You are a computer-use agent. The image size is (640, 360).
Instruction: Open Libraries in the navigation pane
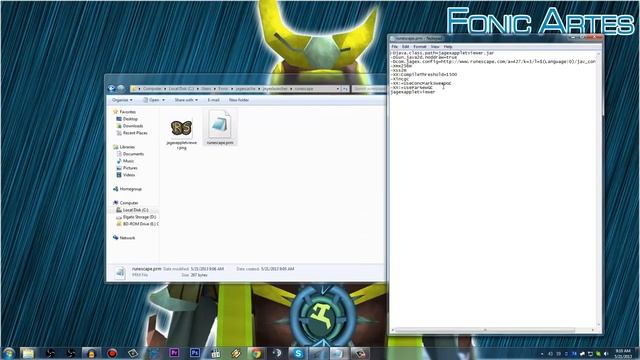point(127,147)
